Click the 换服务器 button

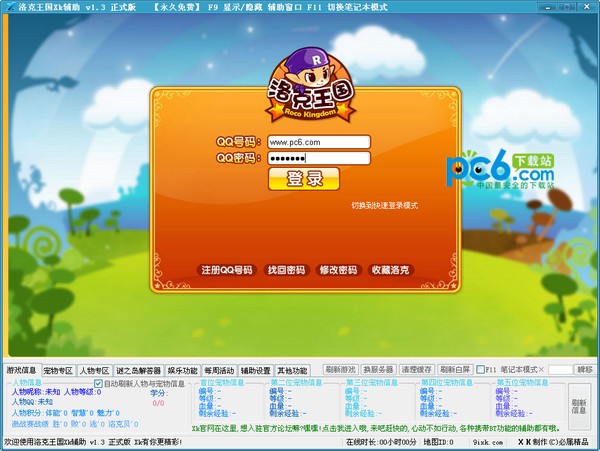click(x=378, y=369)
